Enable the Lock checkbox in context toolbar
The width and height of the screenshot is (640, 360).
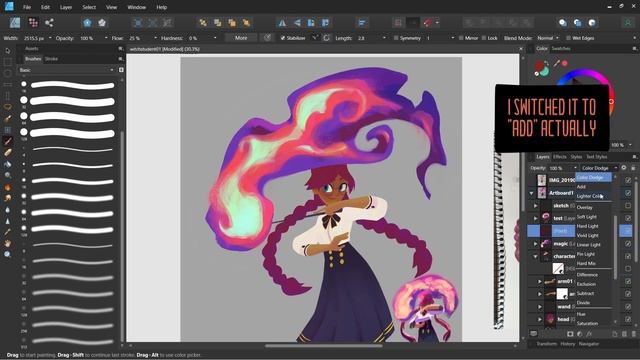484,38
